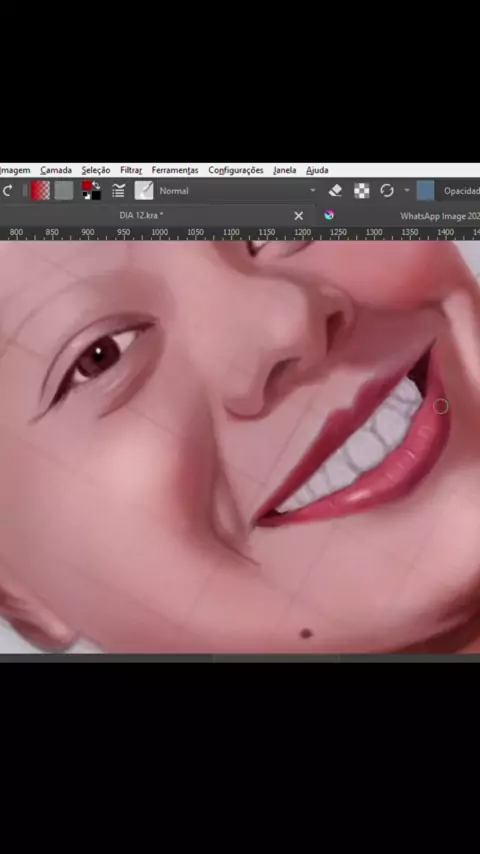Open the Janela menu
The height and width of the screenshot is (854, 480).
pos(284,170)
